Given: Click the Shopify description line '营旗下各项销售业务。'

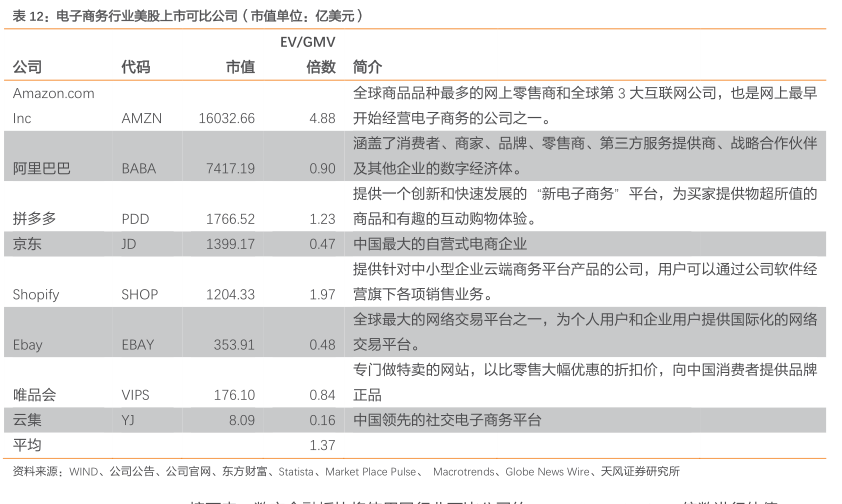Looking at the screenshot, I should coord(423,295).
